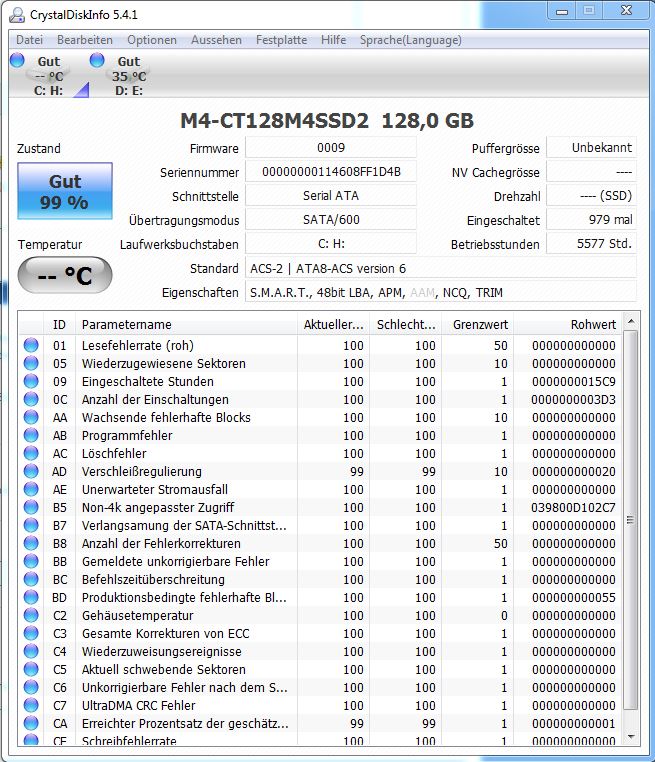
Task: Click the Übertragungsmodus SATA/600 field
Action: pos(331,220)
